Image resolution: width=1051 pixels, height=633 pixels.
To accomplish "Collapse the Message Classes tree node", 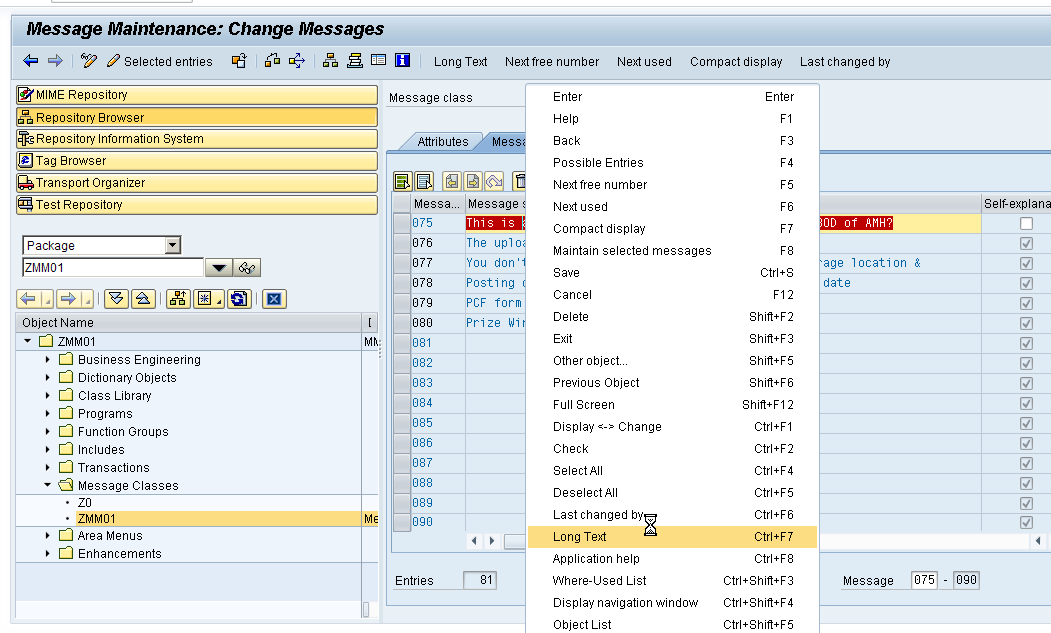I will 45,485.
